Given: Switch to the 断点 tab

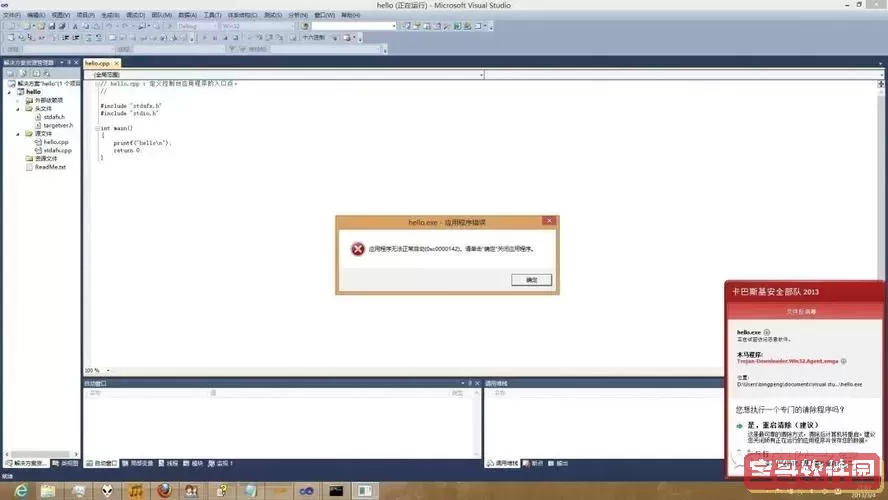Looking at the screenshot, I should pyautogui.click(x=533, y=463).
